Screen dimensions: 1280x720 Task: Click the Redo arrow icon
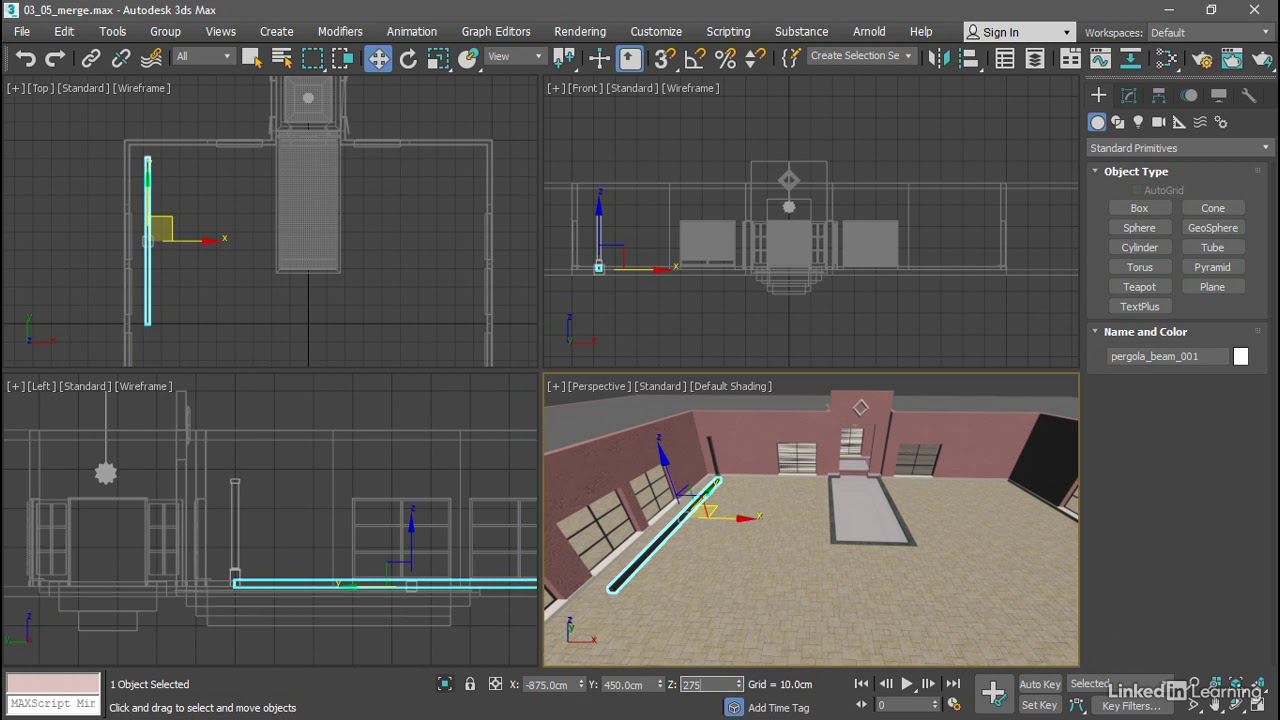click(x=56, y=59)
